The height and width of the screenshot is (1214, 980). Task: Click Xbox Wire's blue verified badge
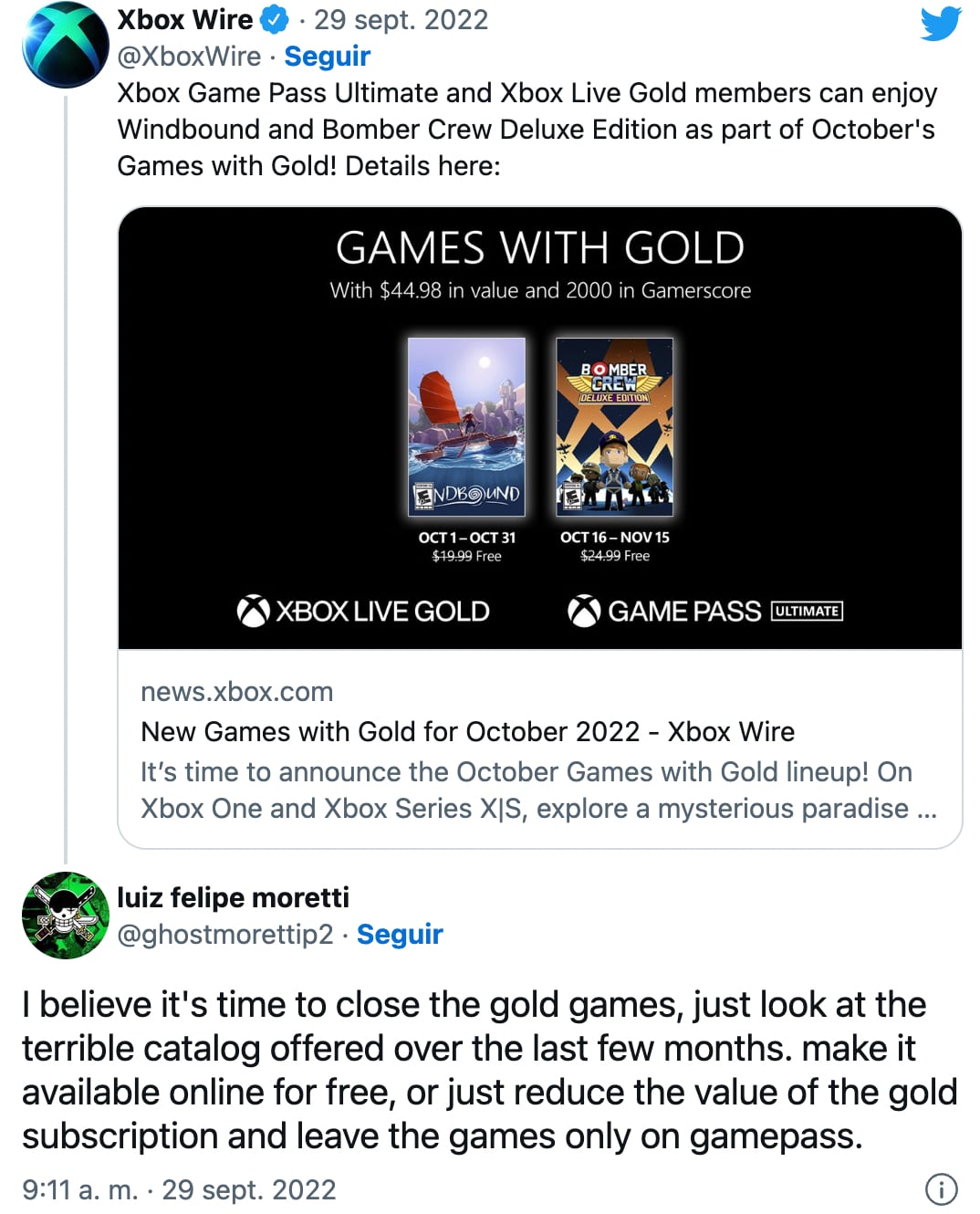pos(275,19)
